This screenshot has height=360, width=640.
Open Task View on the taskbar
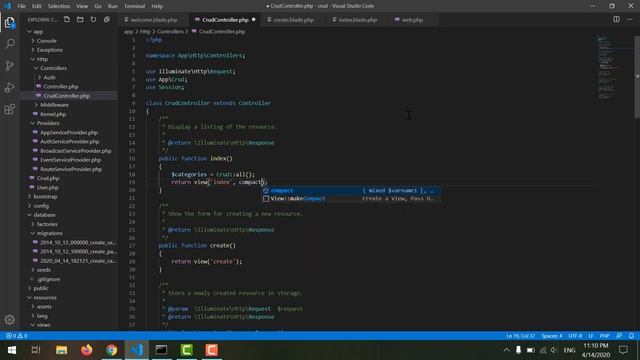(x=36, y=350)
